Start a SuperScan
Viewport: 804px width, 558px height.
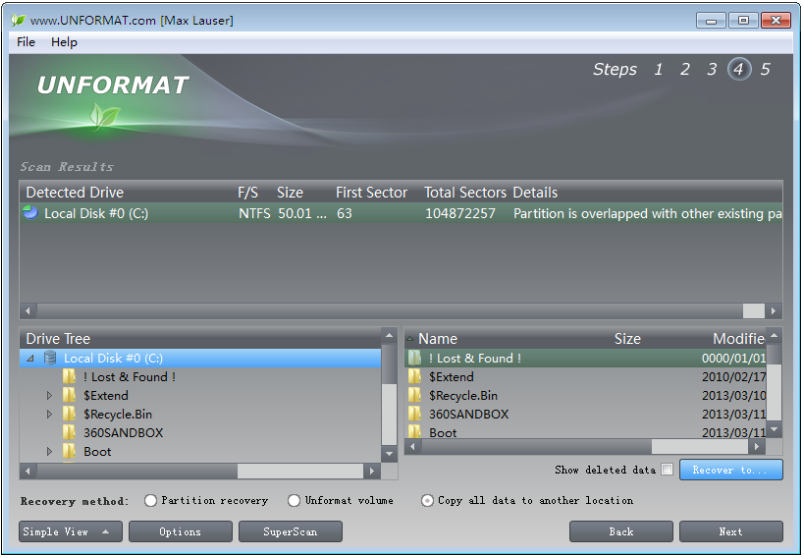coord(290,531)
